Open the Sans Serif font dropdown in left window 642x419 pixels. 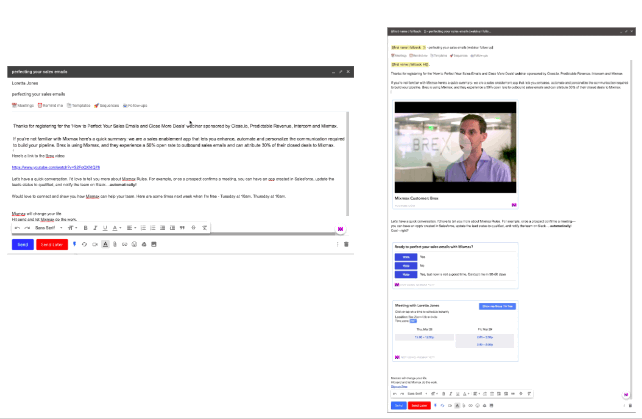click(48, 228)
